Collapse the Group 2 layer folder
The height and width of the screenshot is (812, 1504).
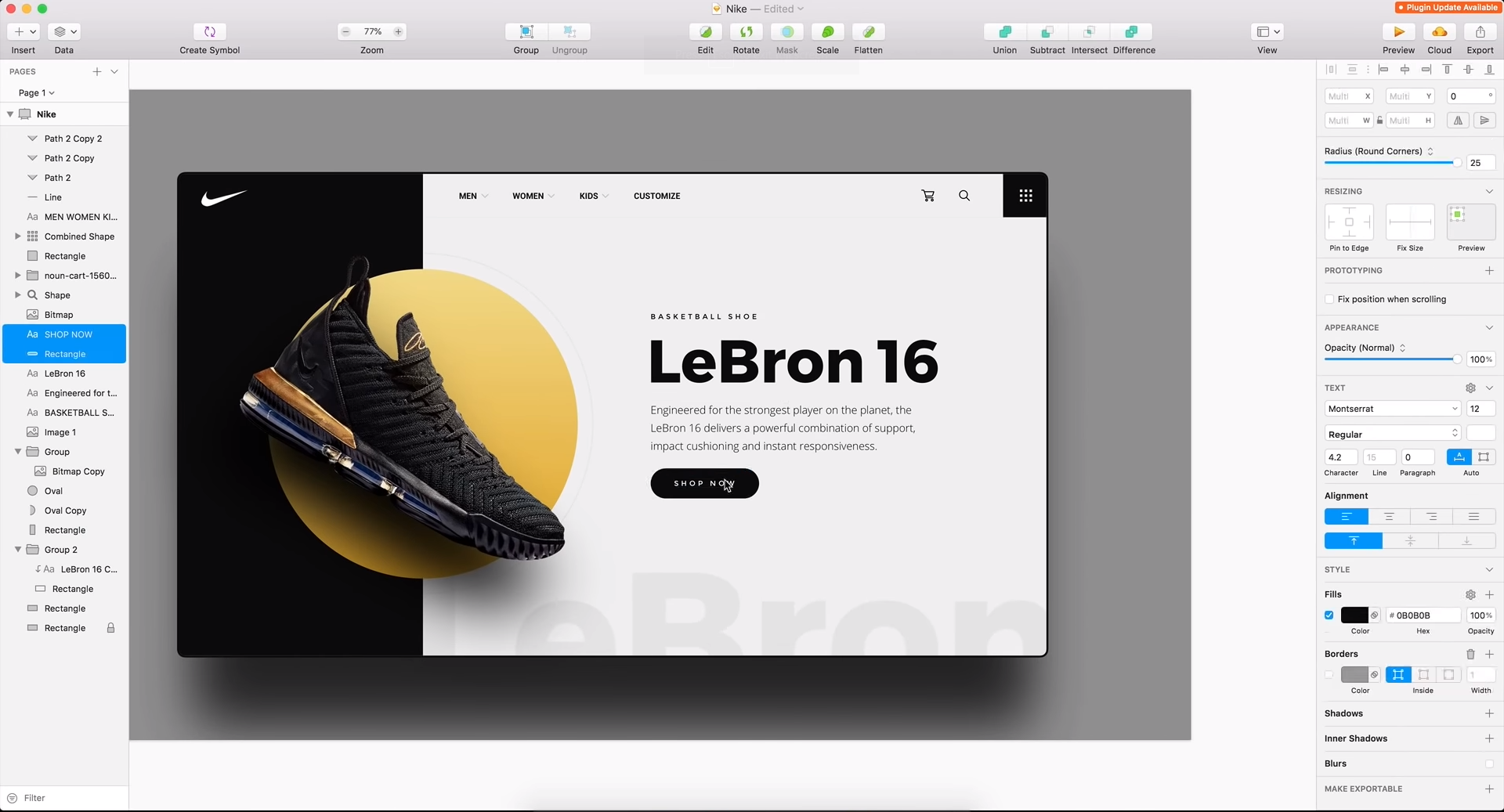pos(18,550)
